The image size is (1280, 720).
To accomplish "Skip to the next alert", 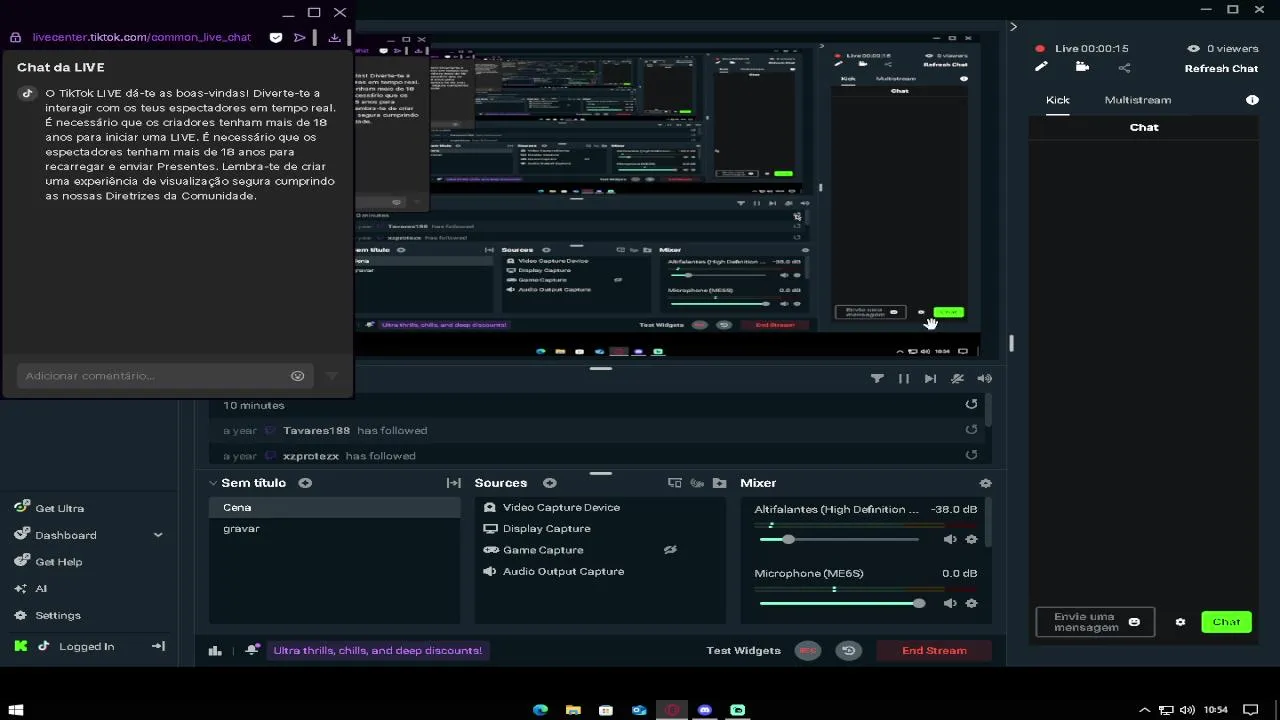I will pos(930,378).
